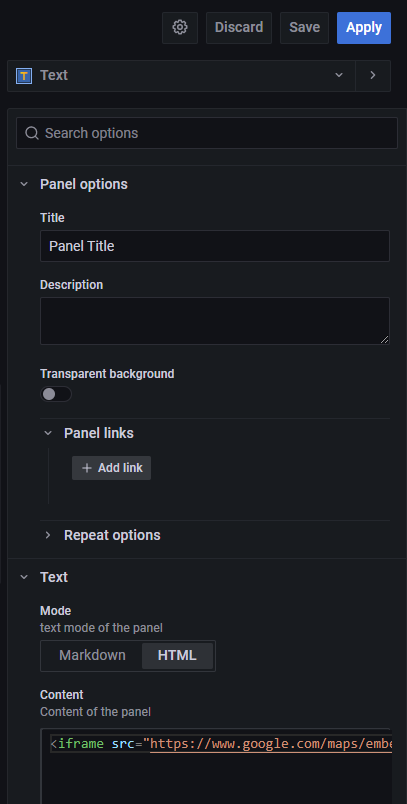The width and height of the screenshot is (407, 804).
Task: Click the Text visualization type icon
Action: tap(24, 76)
